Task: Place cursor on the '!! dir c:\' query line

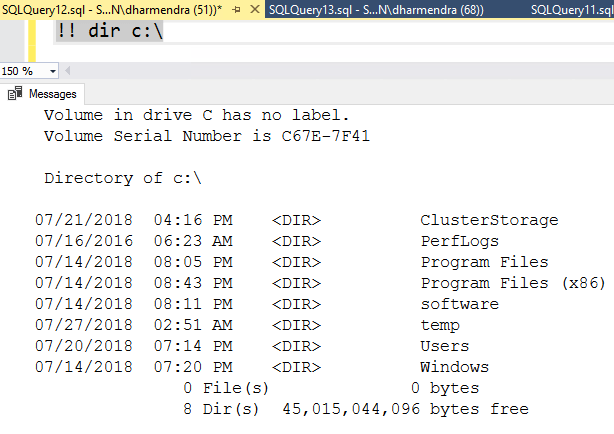Action: [110, 31]
